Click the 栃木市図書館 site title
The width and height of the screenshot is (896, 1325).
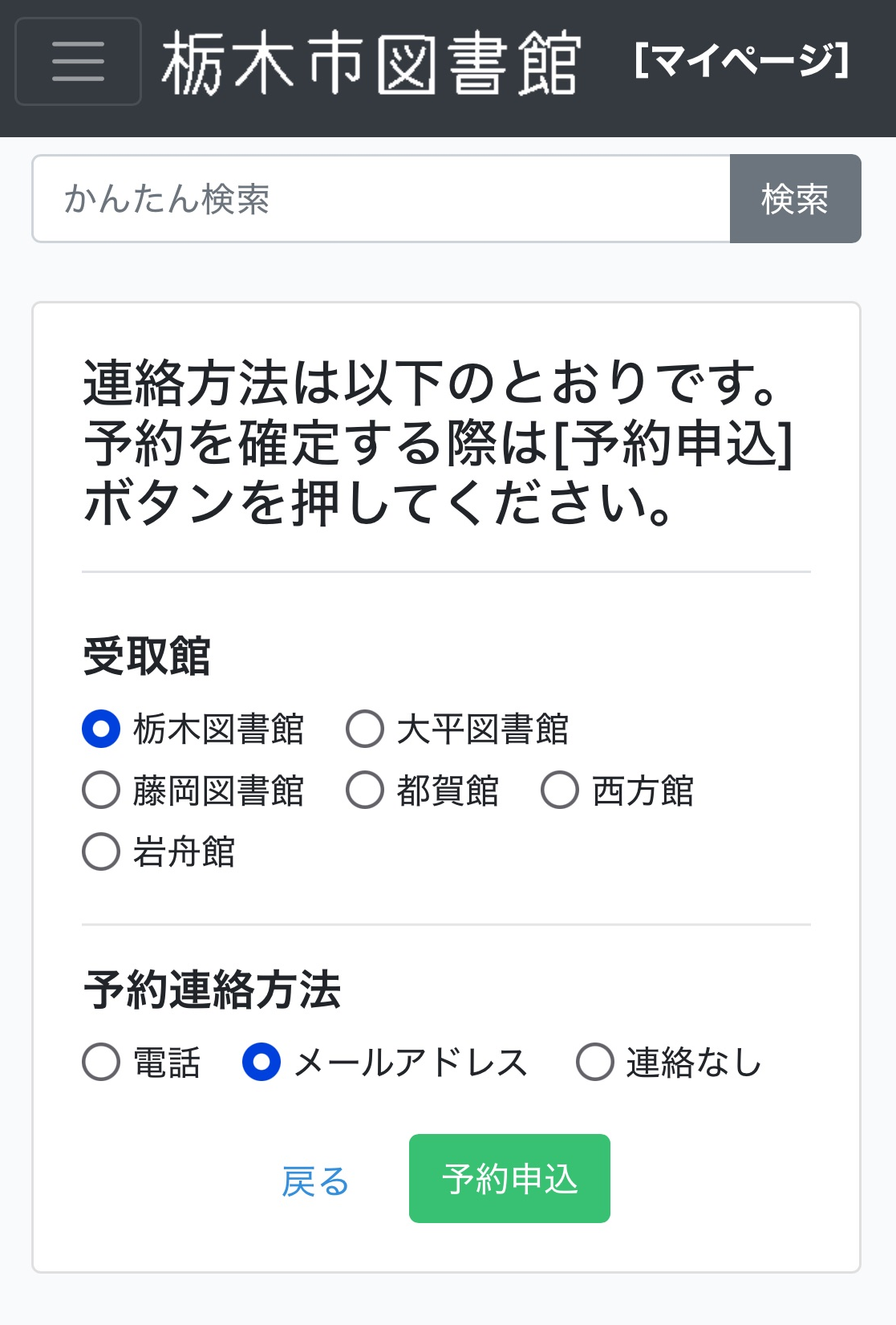(371, 63)
